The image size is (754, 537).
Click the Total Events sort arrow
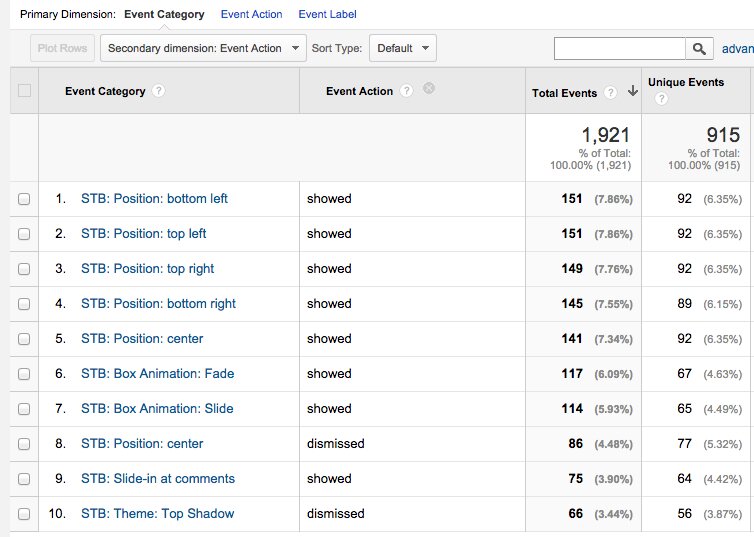click(x=632, y=92)
